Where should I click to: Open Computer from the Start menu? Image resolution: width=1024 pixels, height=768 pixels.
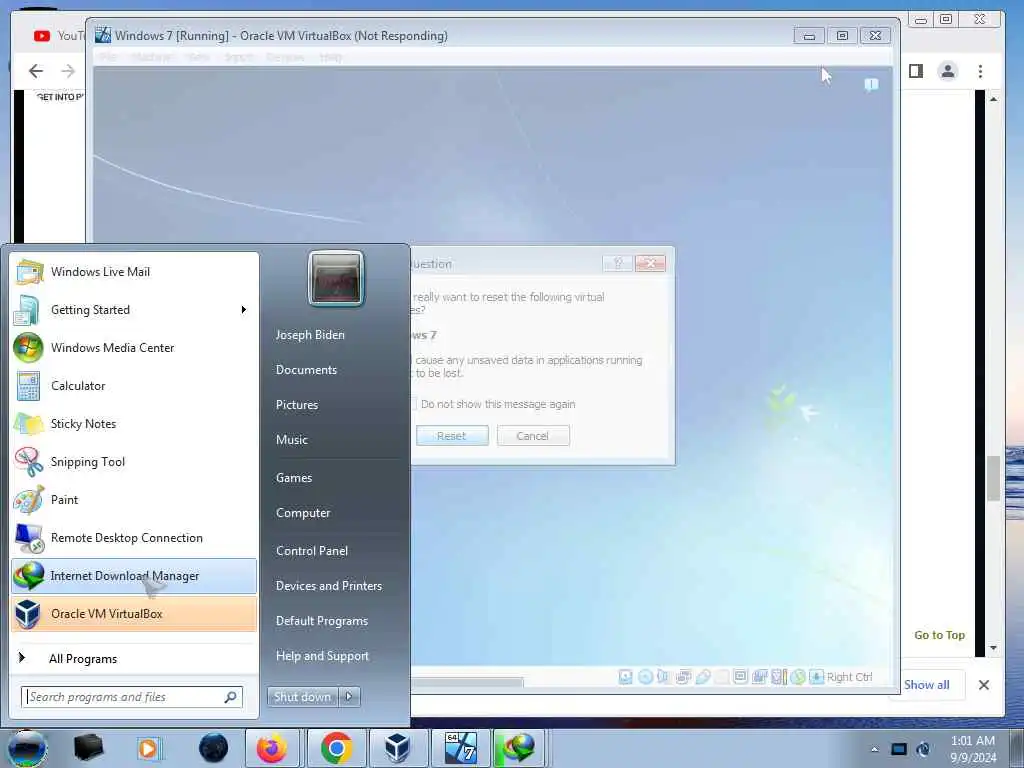[x=303, y=513]
